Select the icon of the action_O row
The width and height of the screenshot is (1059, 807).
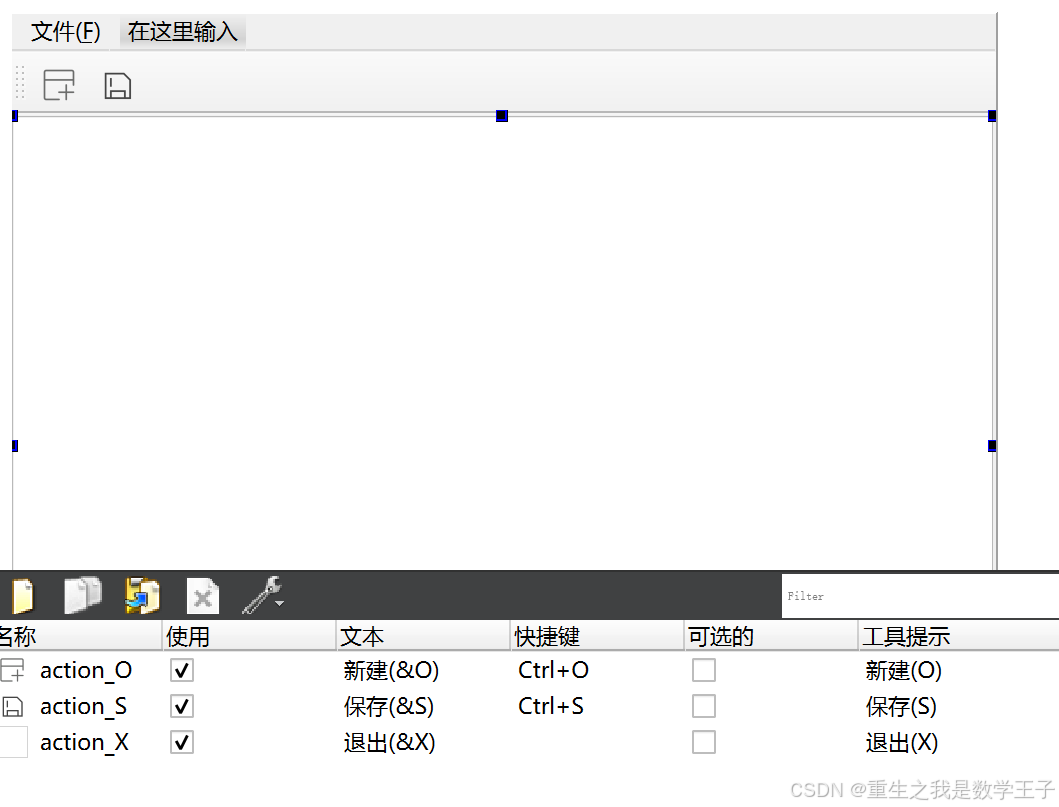pos(12,671)
